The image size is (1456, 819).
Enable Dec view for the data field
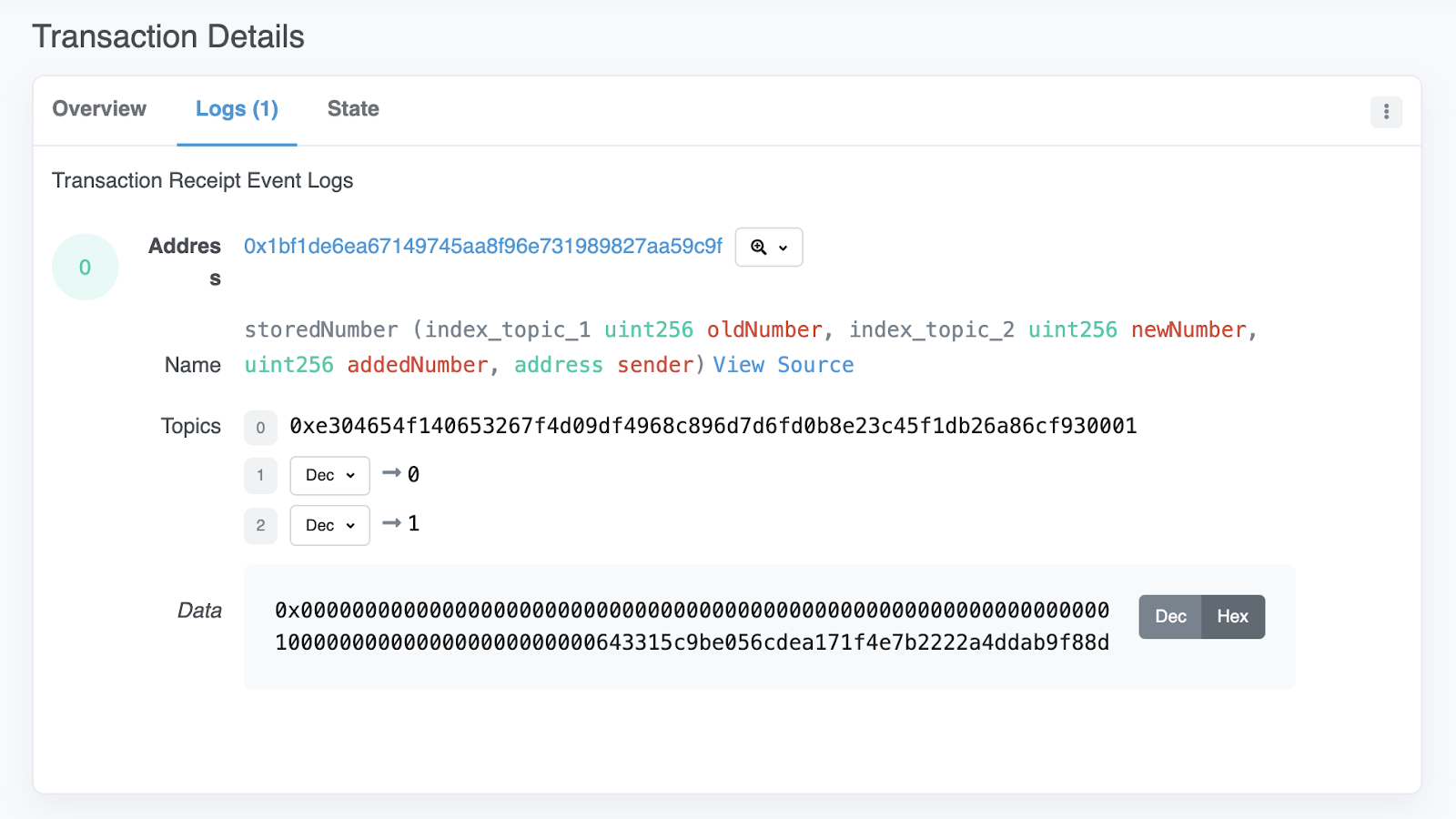click(x=1171, y=616)
